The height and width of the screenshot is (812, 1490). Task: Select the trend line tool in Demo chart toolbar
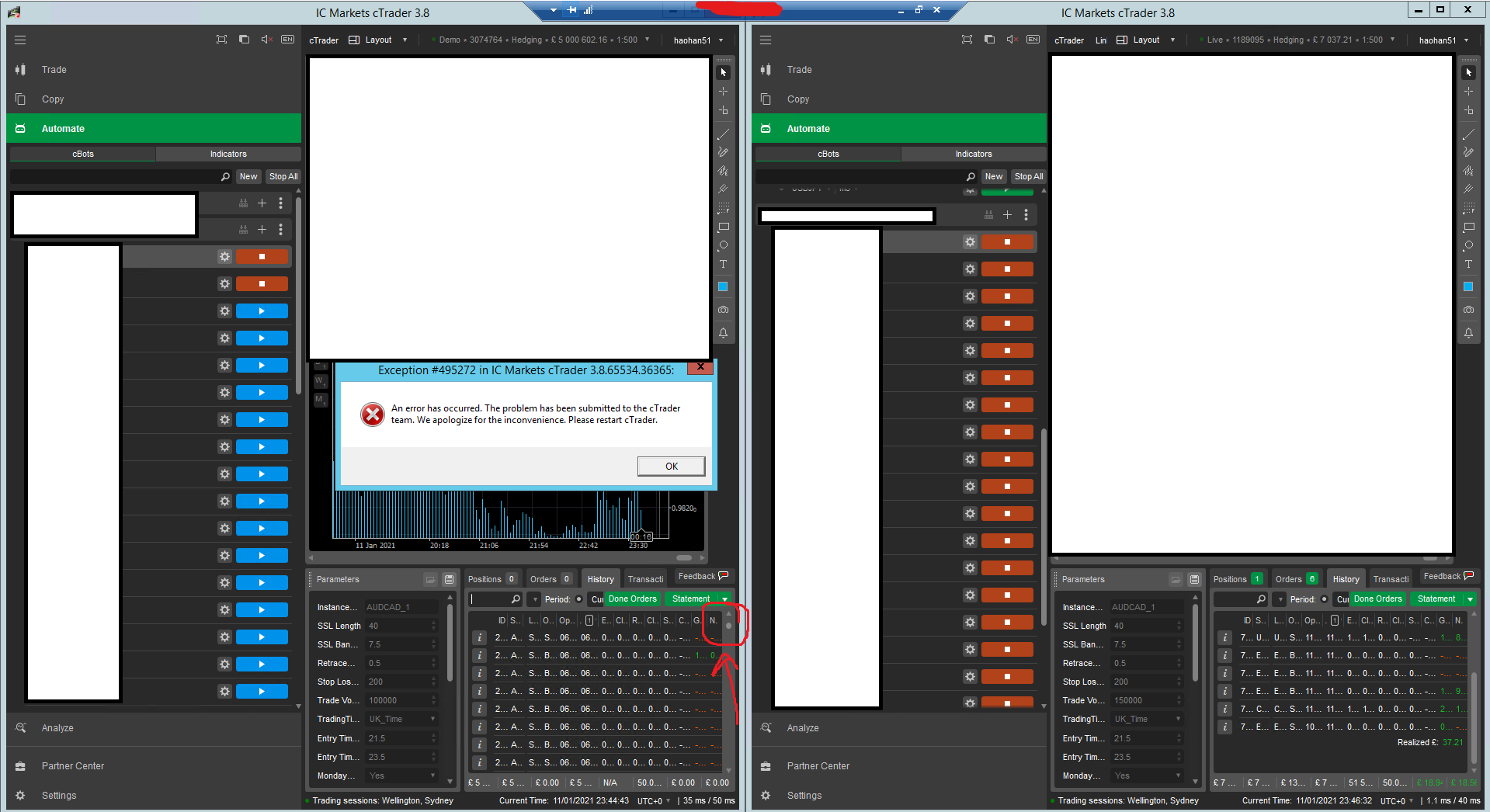tap(723, 134)
